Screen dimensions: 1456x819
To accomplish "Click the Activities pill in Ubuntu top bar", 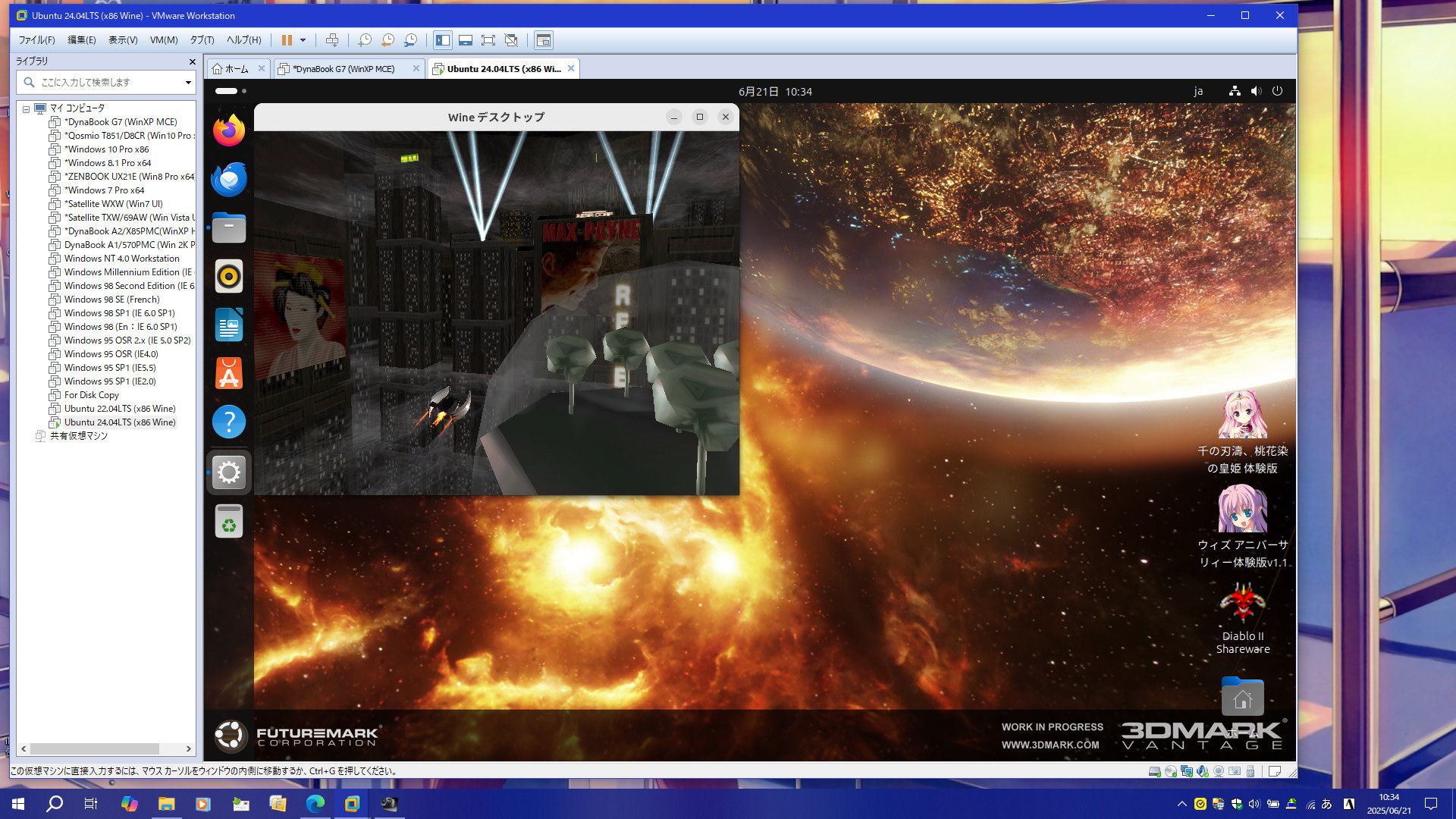I will point(231,91).
